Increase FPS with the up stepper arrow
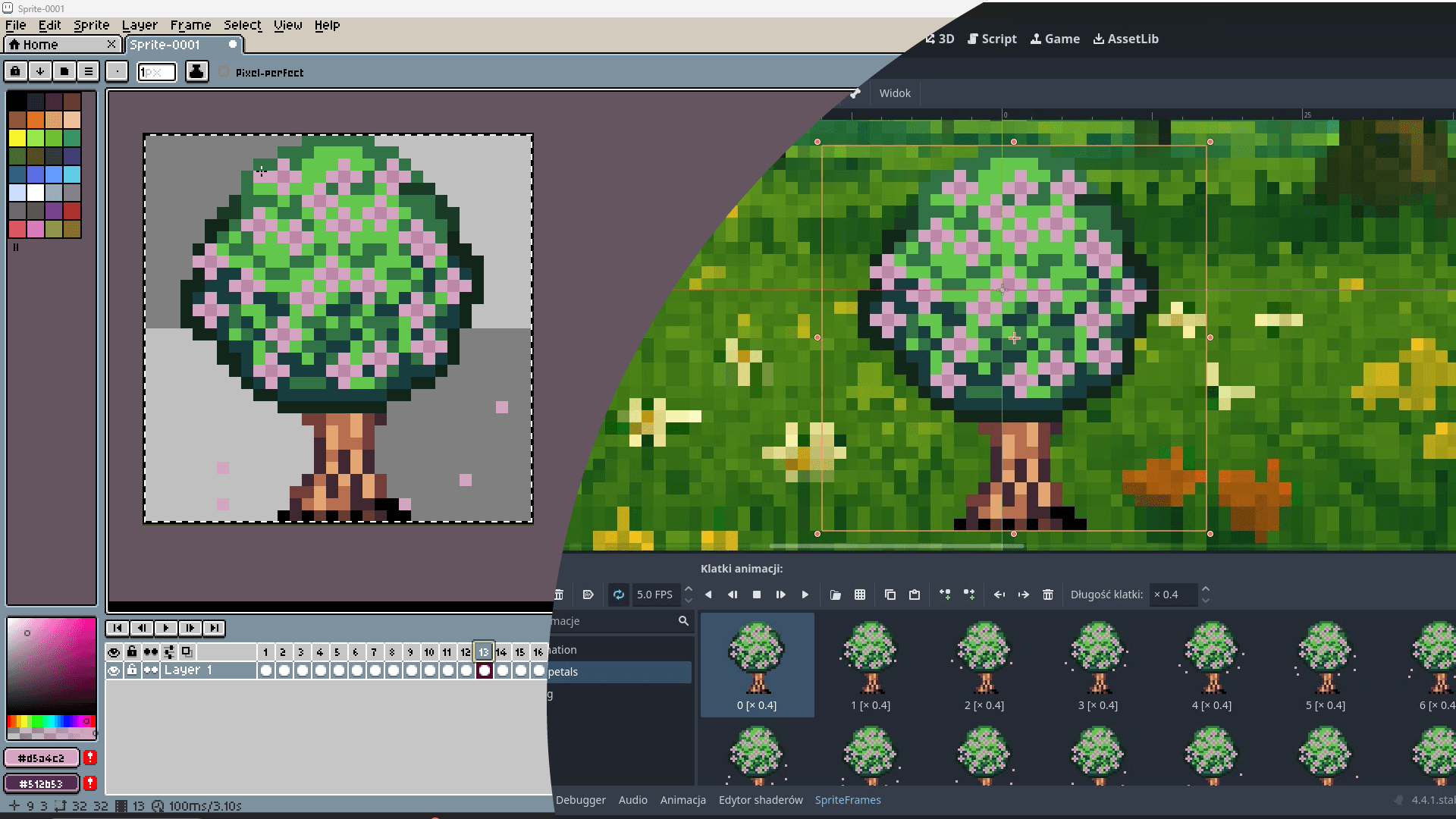The width and height of the screenshot is (1456, 819). tap(689, 588)
